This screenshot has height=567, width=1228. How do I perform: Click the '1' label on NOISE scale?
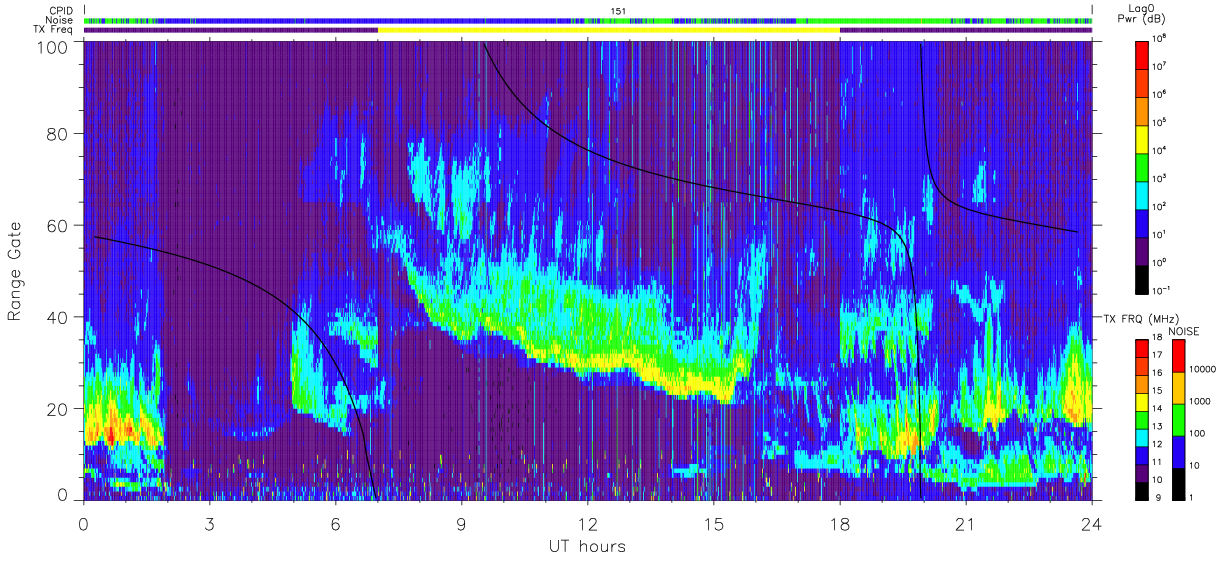pyautogui.click(x=1192, y=498)
